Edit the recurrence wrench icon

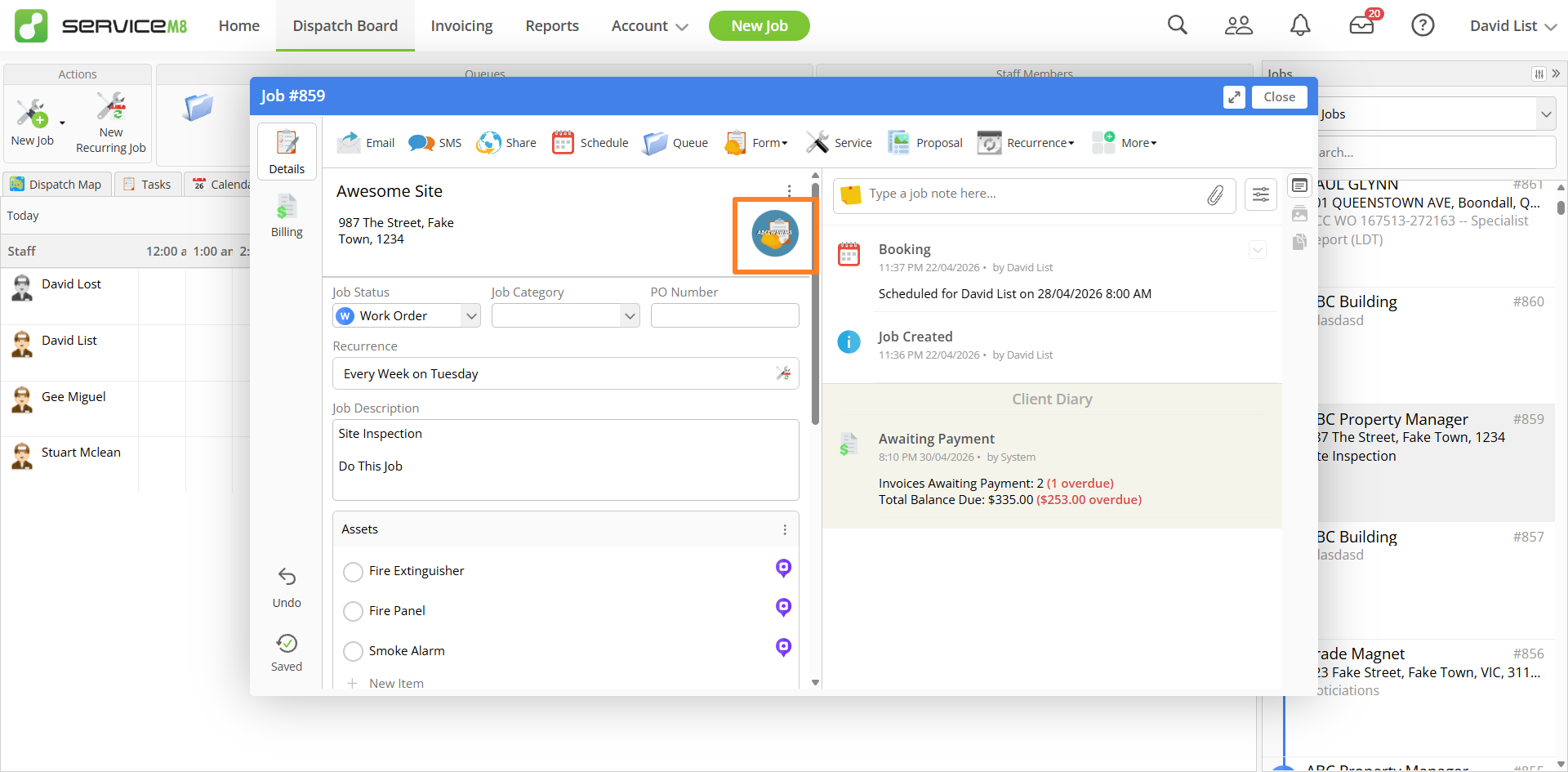coord(782,373)
